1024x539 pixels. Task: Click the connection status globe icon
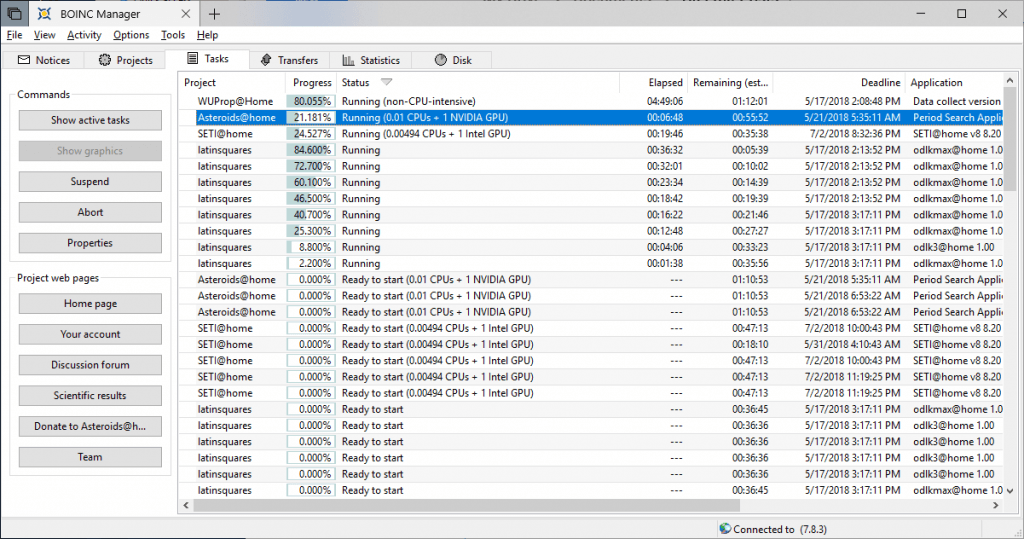pyautogui.click(x=725, y=529)
